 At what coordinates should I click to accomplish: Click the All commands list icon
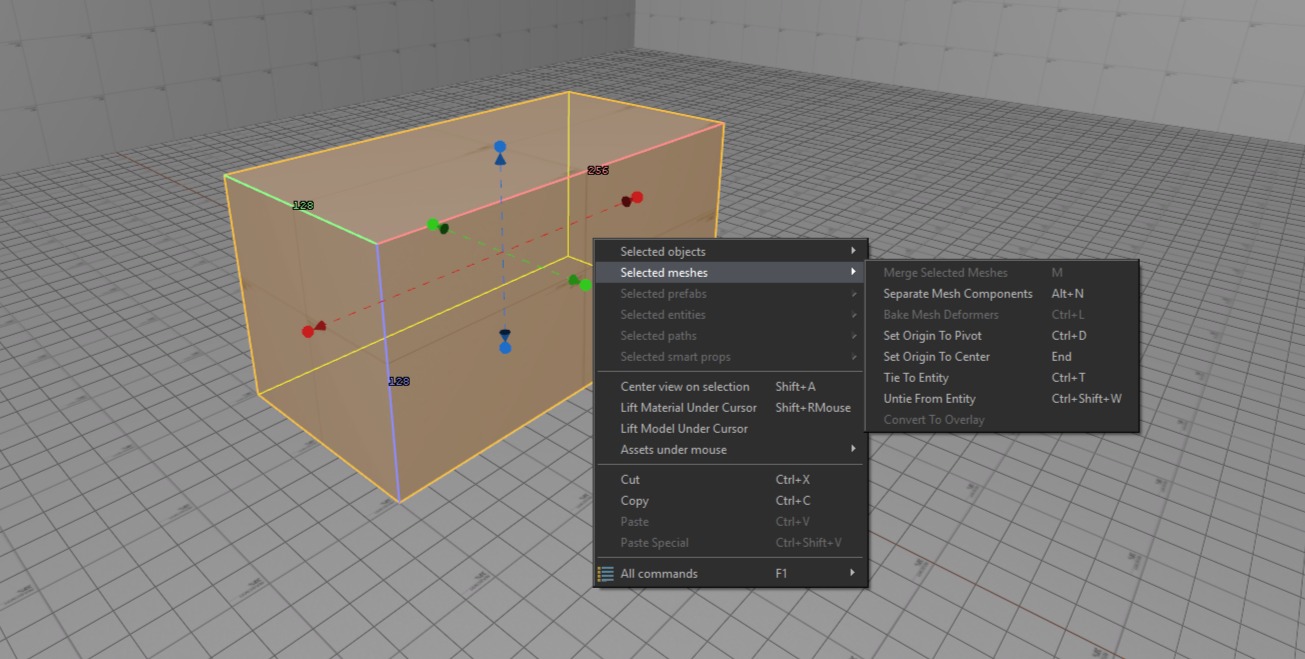point(604,573)
